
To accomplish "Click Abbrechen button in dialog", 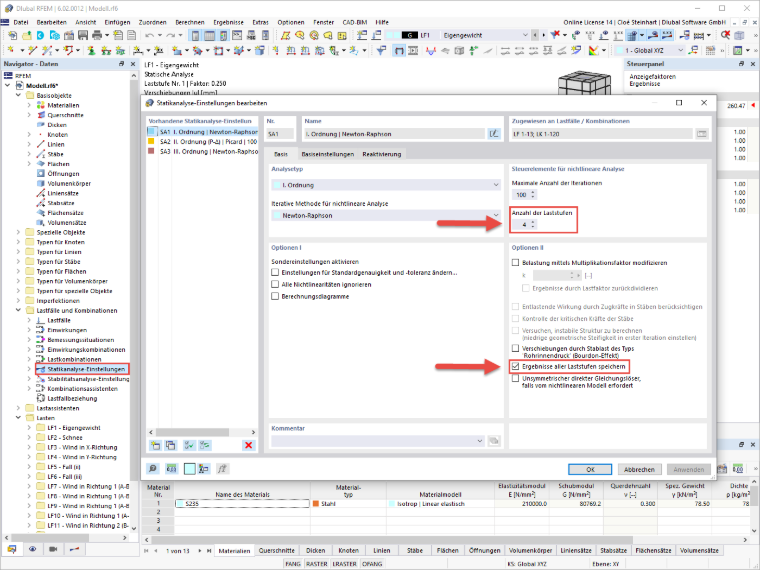I will point(639,469).
